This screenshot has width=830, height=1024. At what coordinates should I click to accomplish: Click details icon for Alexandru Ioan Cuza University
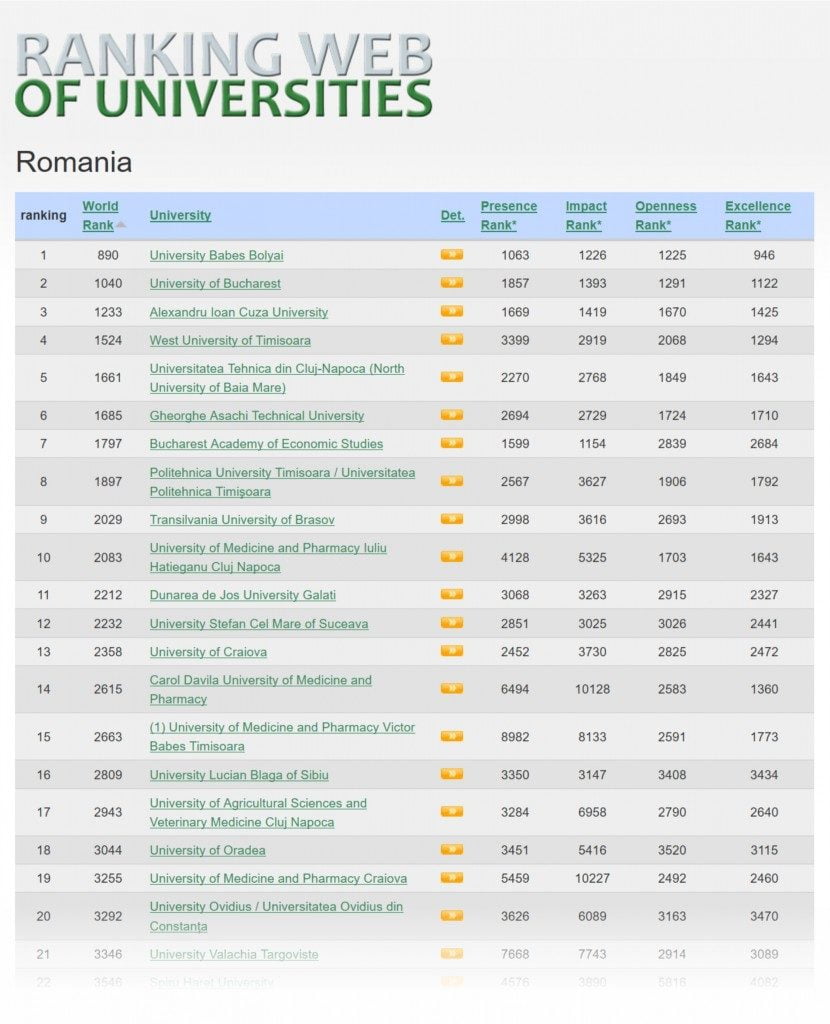pos(452,312)
